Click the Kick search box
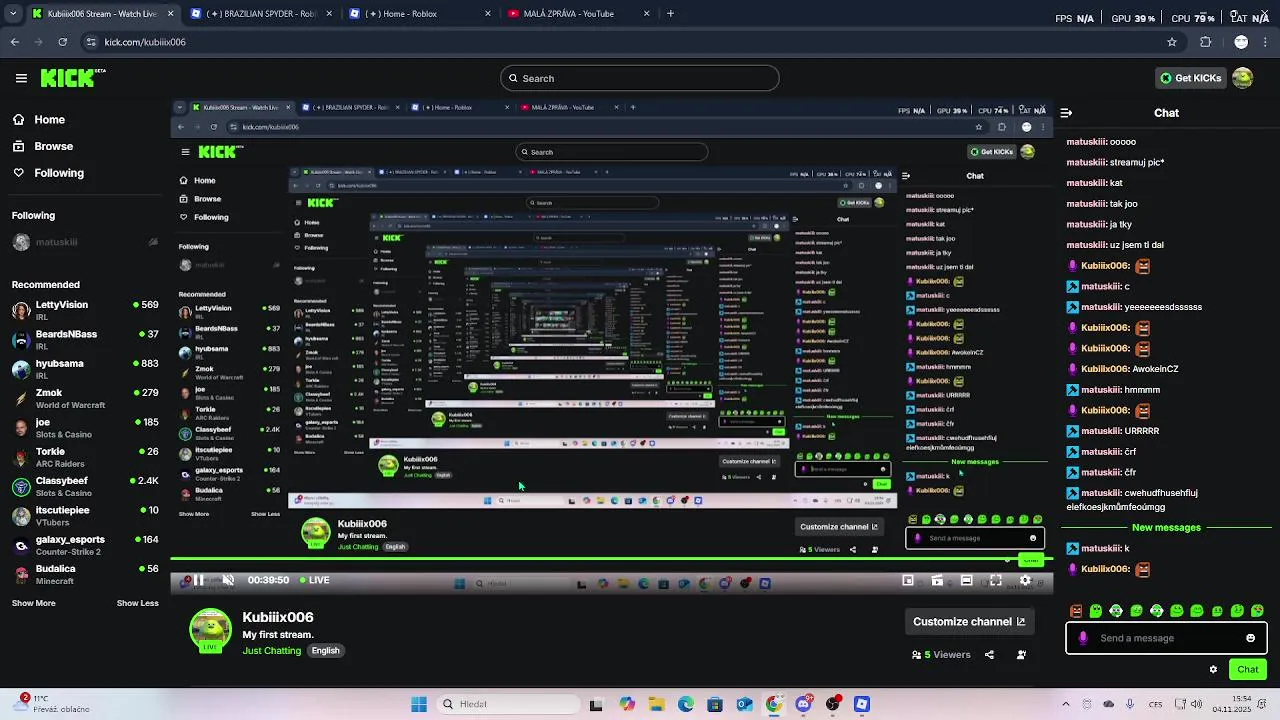 tap(640, 78)
